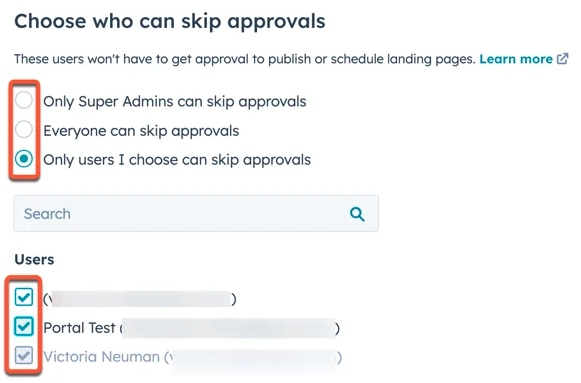Click the blurred first user name entry
The width and height of the screenshot is (581, 383).
point(140,299)
